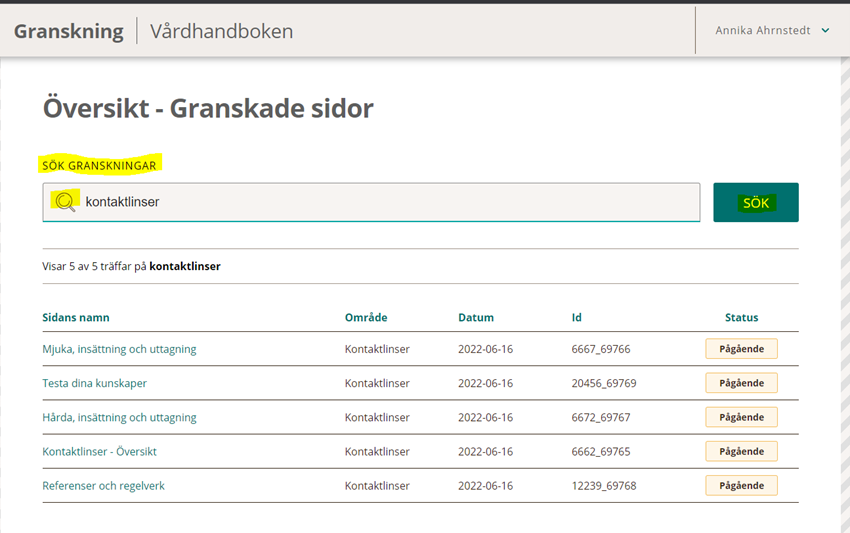Click Pågående status for Testa dina kunskaper
850x533 pixels.
tap(741, 383)
